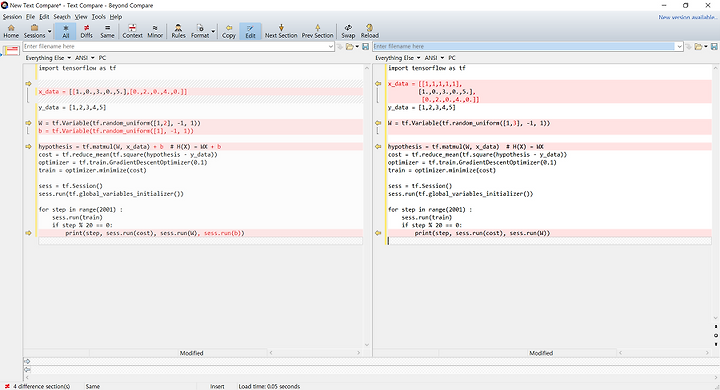Expand the Format dropdown arrow
Screen dimensions: 720x390
click(213, 31)
